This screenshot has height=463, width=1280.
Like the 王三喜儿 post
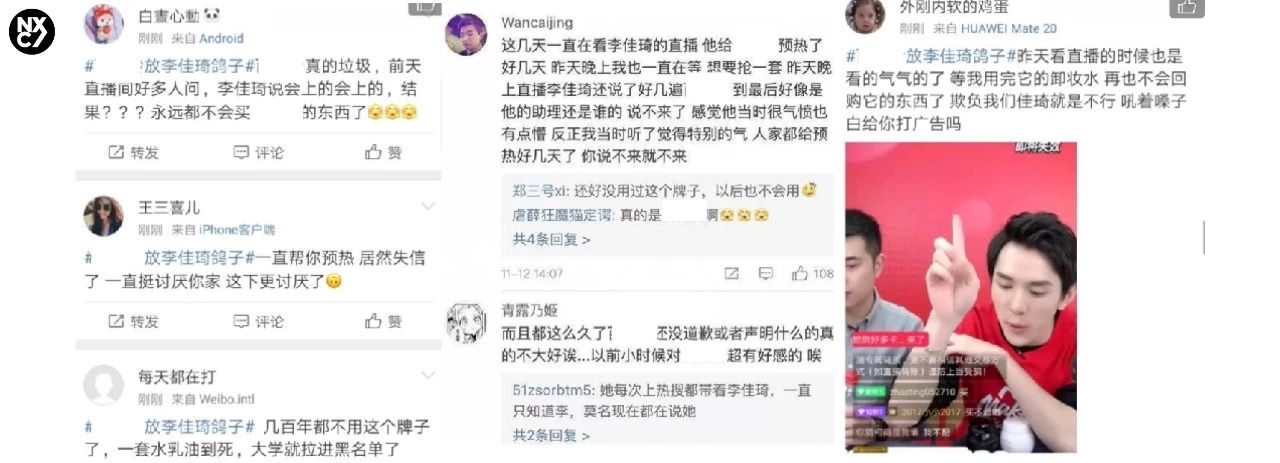click(x=384, y=321)
